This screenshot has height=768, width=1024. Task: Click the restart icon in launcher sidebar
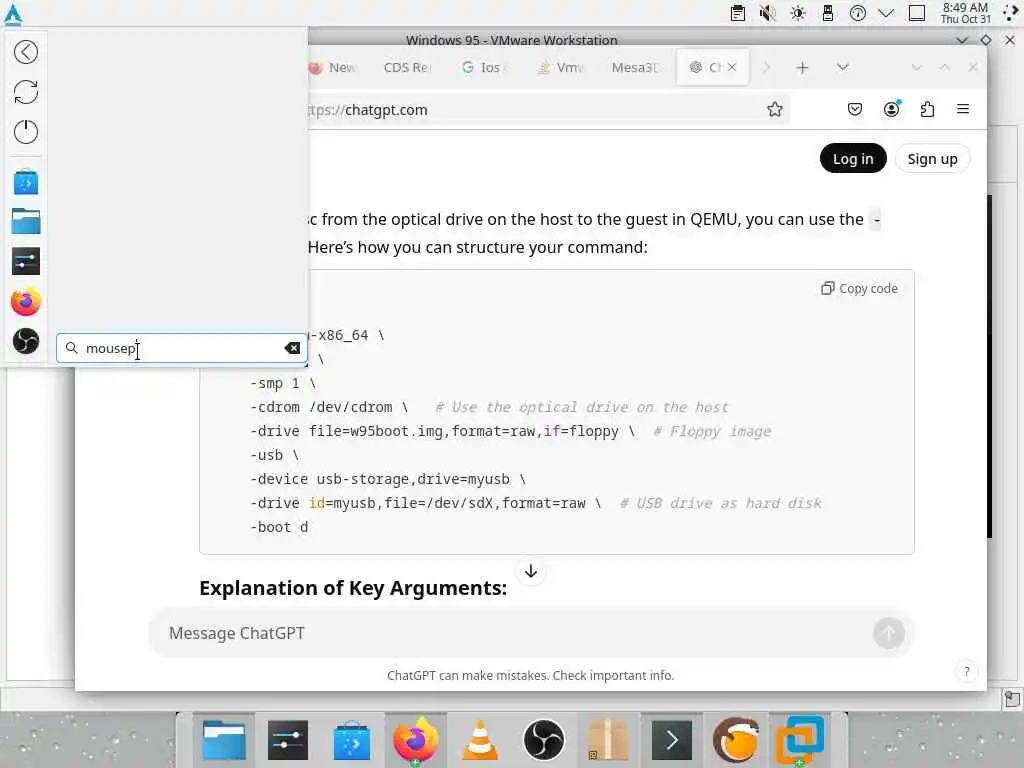26,92
